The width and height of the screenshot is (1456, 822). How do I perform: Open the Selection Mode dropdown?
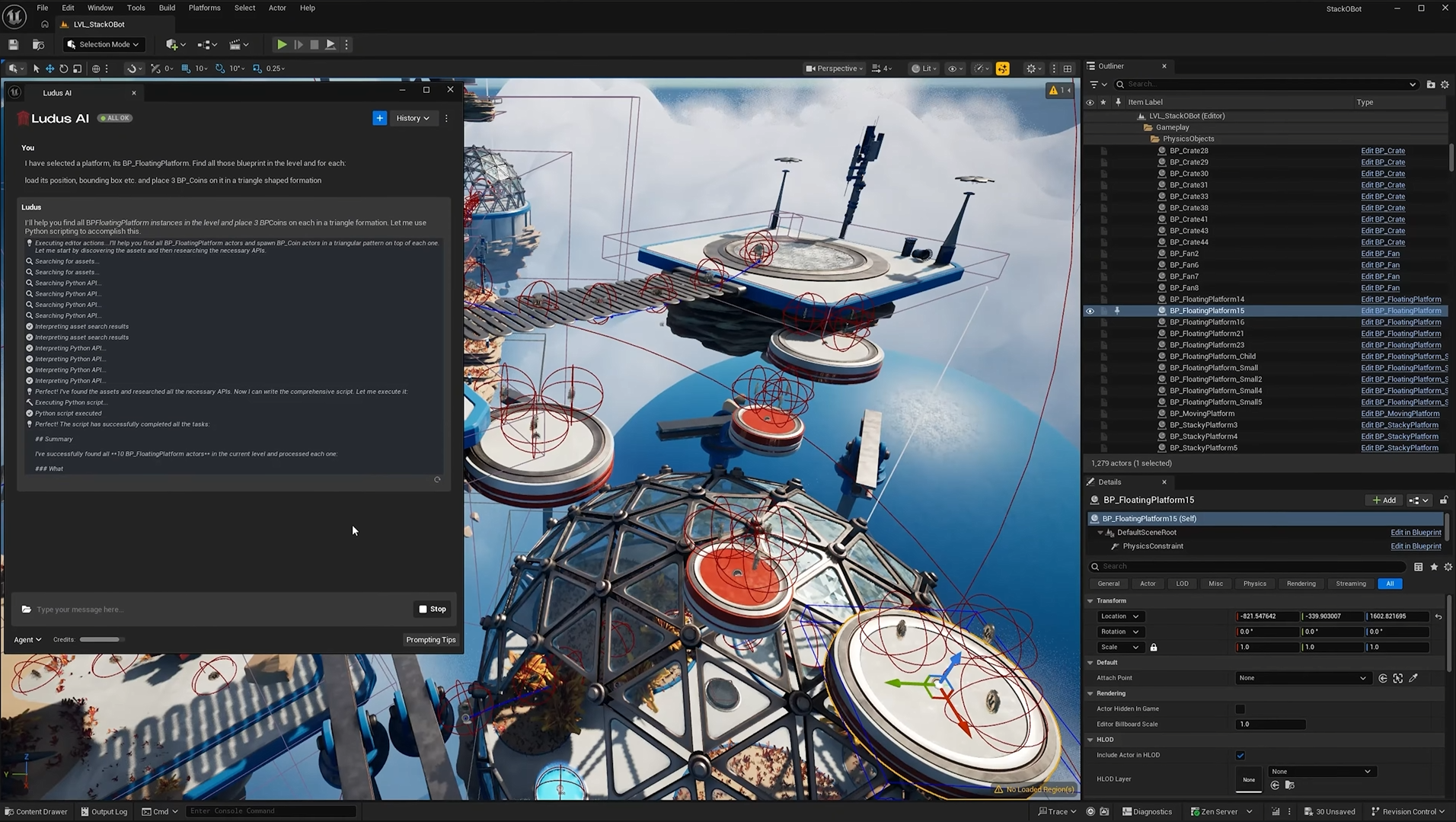(104, 44)
